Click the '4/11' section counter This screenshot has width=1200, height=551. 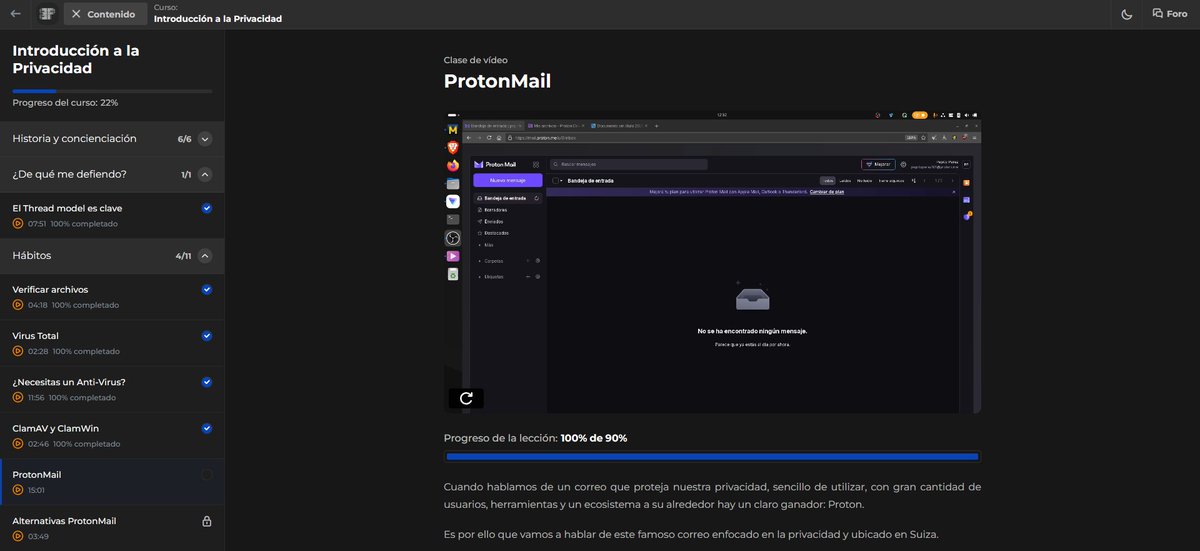pos(183,256)
